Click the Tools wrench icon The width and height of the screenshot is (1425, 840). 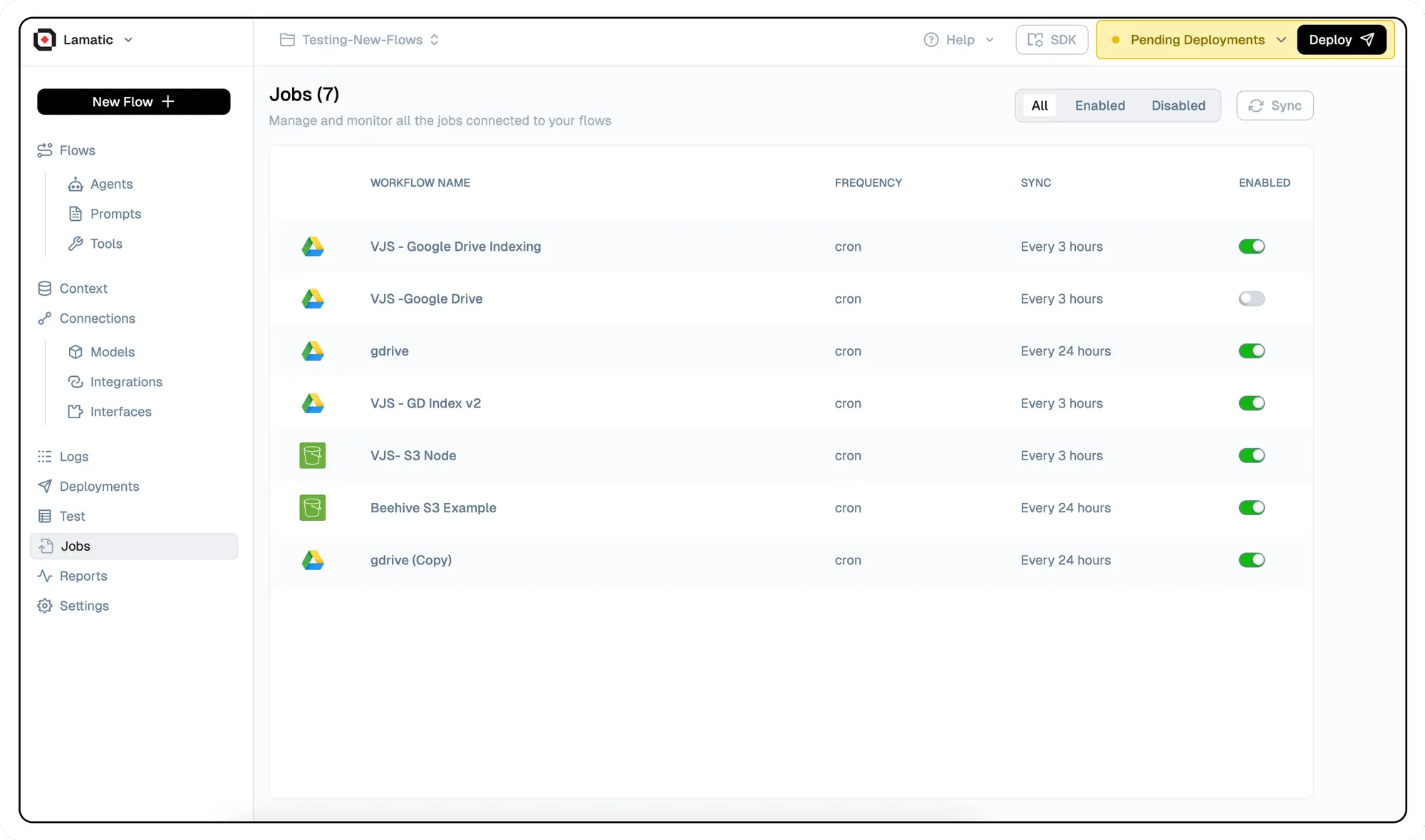point(76,244)
